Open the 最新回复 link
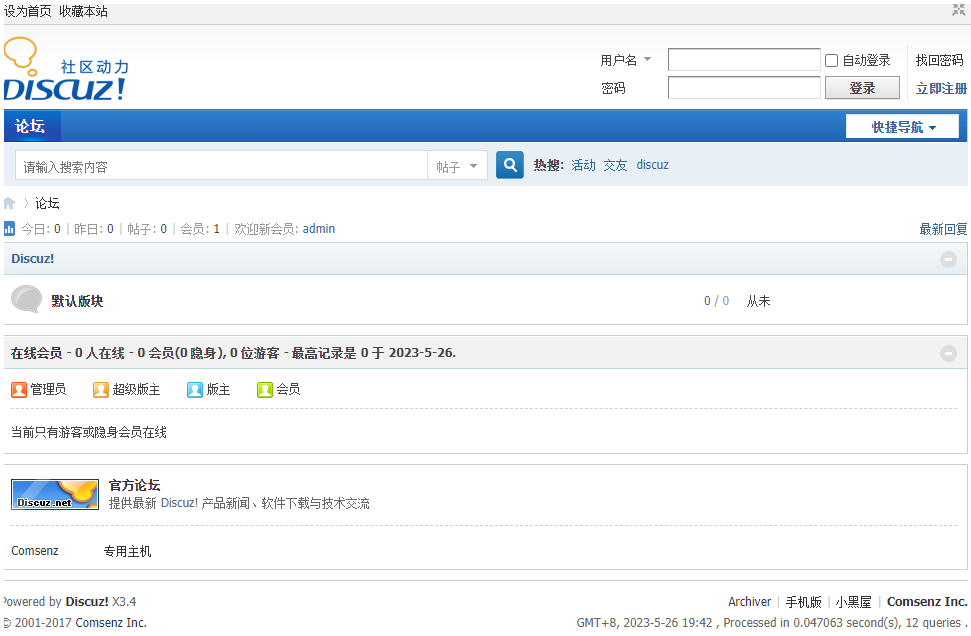 (943, 229)
